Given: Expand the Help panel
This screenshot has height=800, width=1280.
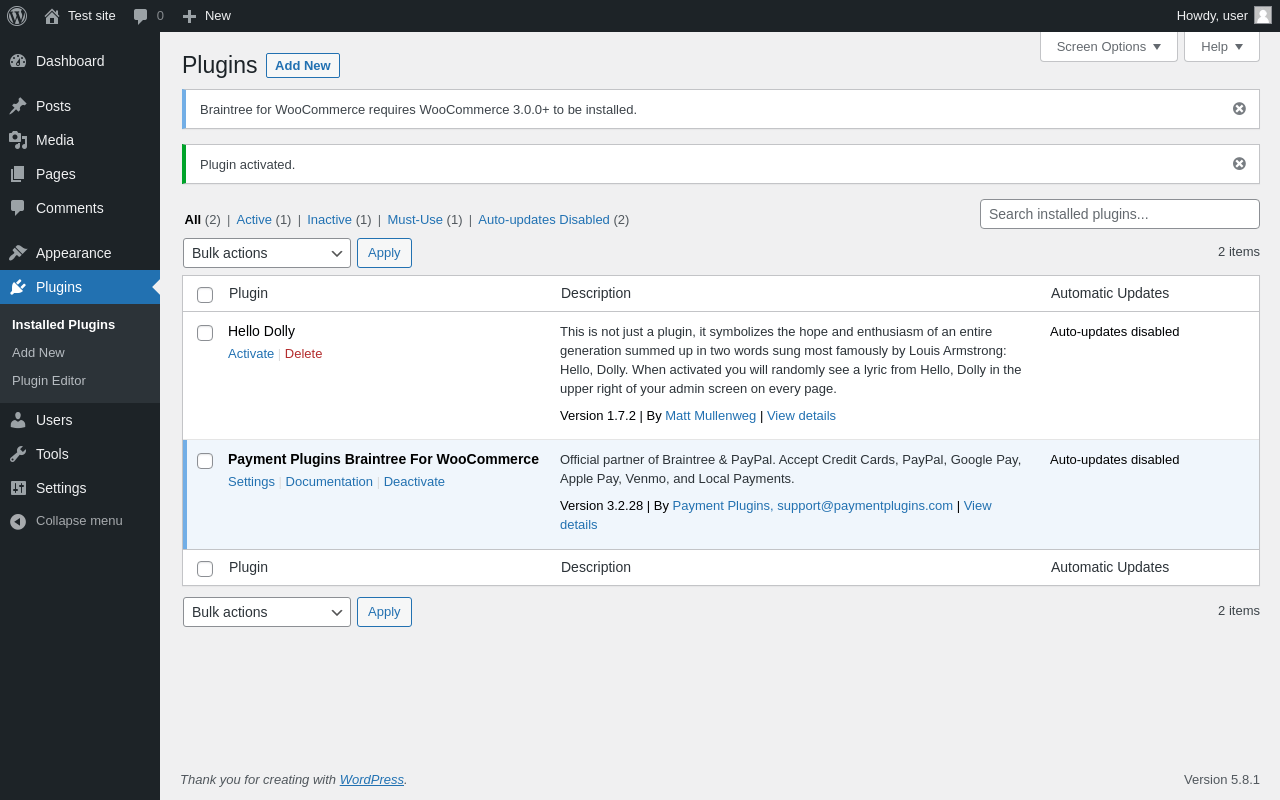Looking at the screenshot, I should point(1221,46).
